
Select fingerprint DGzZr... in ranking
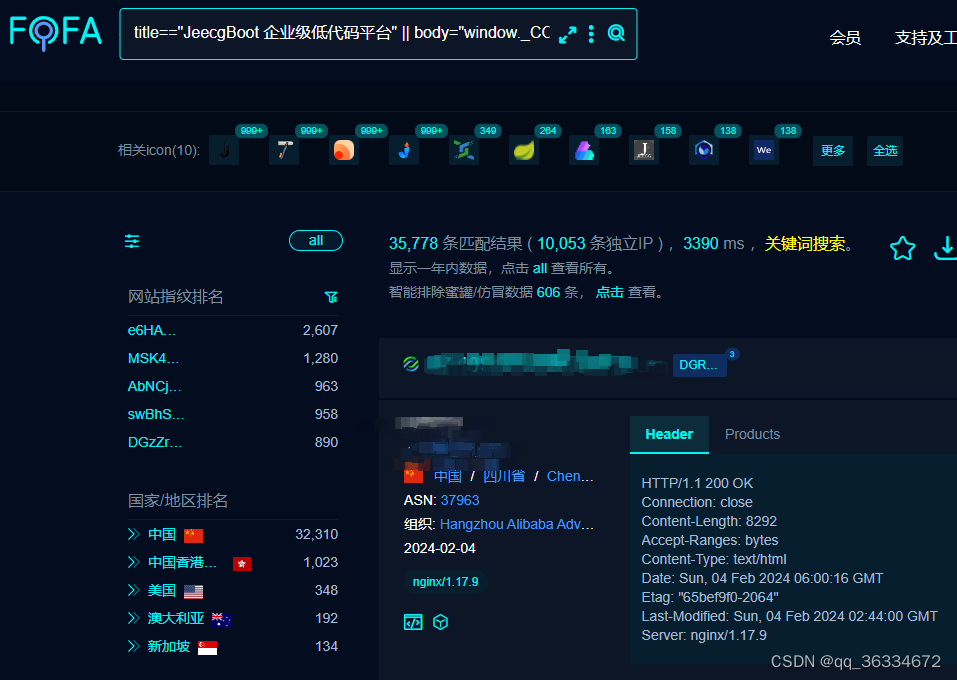tap(154, 443)
